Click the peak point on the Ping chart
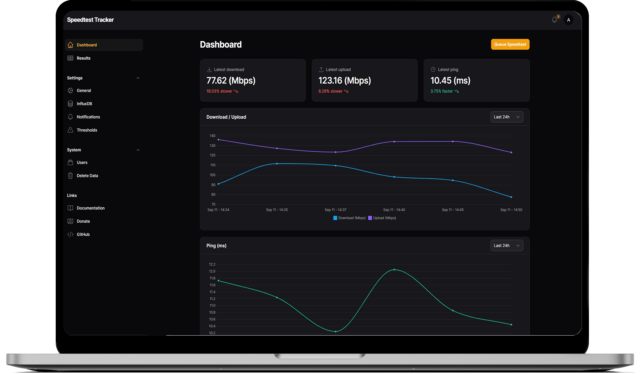The height and width of the screenshot is (374, 640). pyautogui.click(x=394, y=270)
